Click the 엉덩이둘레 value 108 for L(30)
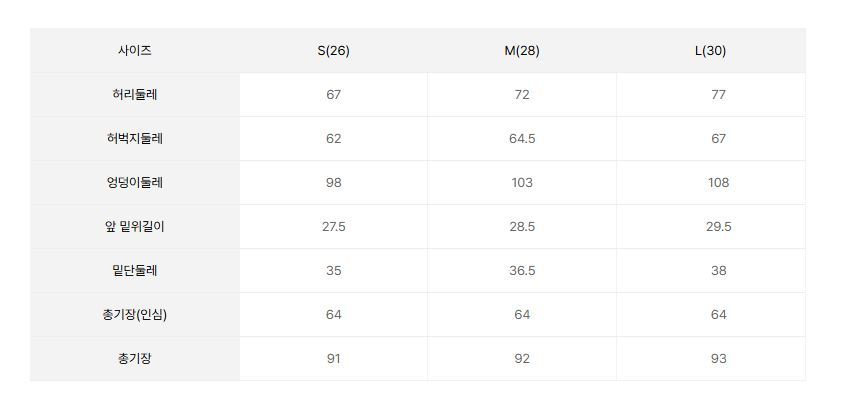Screen dimensions: 846x407 (x=718, y=183)
